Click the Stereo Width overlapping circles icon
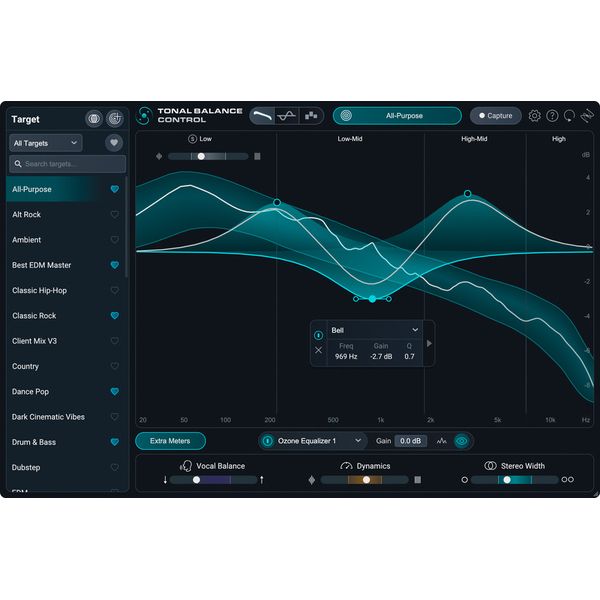 tap(490, 466)
